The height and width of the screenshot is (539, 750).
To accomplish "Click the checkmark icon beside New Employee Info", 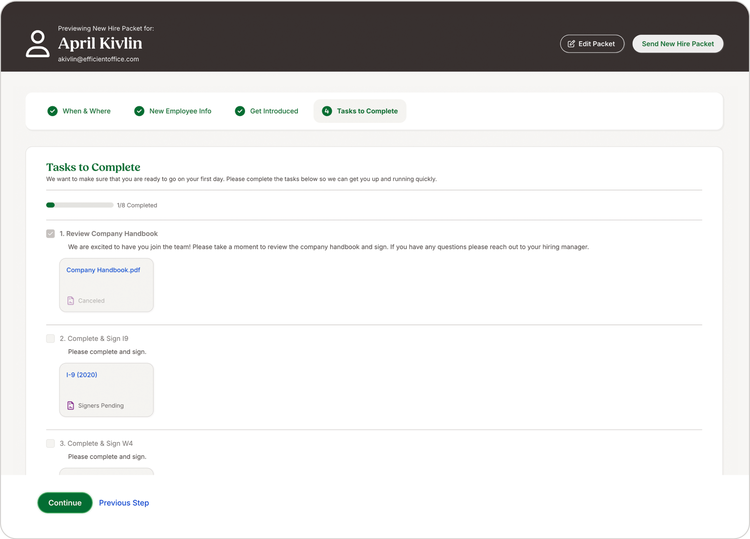I will pyautogui.click(x=139, y=111).
